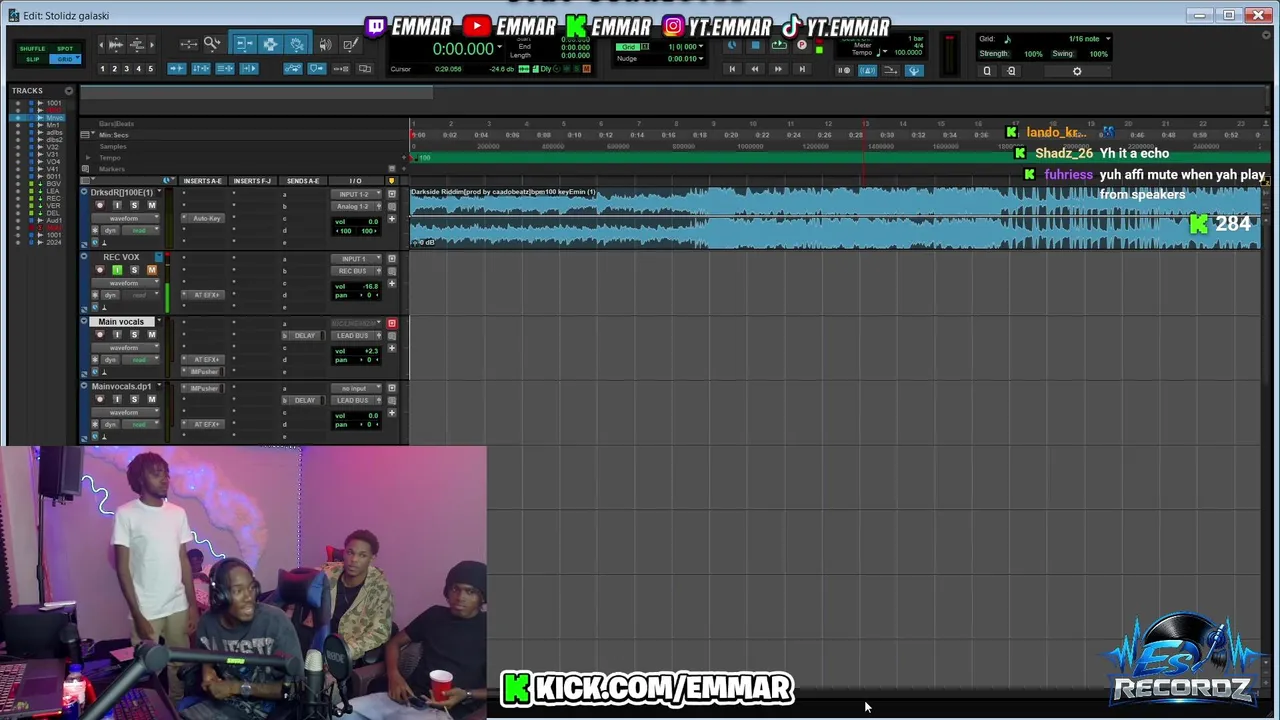This screenshot has width=1280, height=720.
Task: Toggle Insertion Follows Playback button
Action: tap(249, 69)
